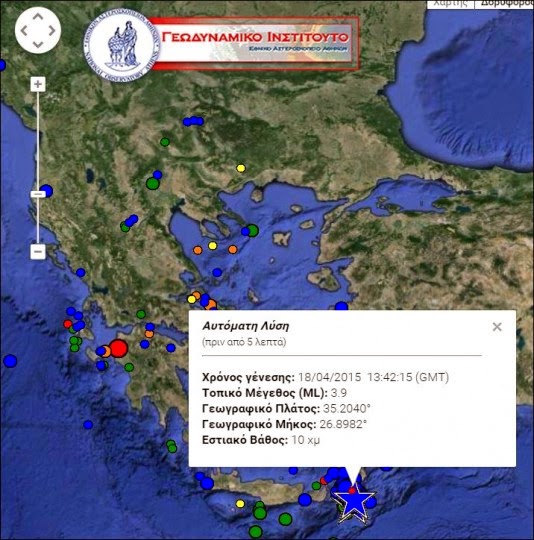Click the Χρόνος γένεσης label
This screenshot has width=534, height=540.
(248, 377)
